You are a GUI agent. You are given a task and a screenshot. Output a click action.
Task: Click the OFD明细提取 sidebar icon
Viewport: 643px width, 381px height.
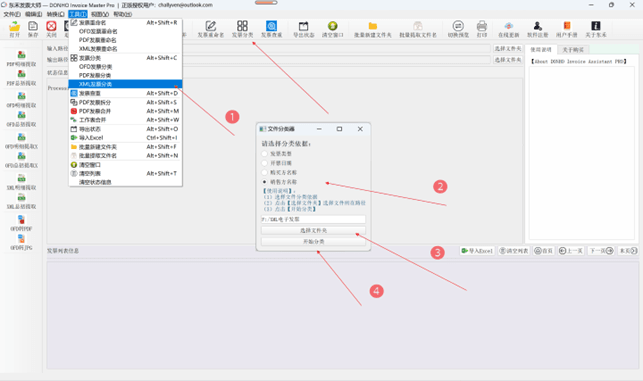21,96
